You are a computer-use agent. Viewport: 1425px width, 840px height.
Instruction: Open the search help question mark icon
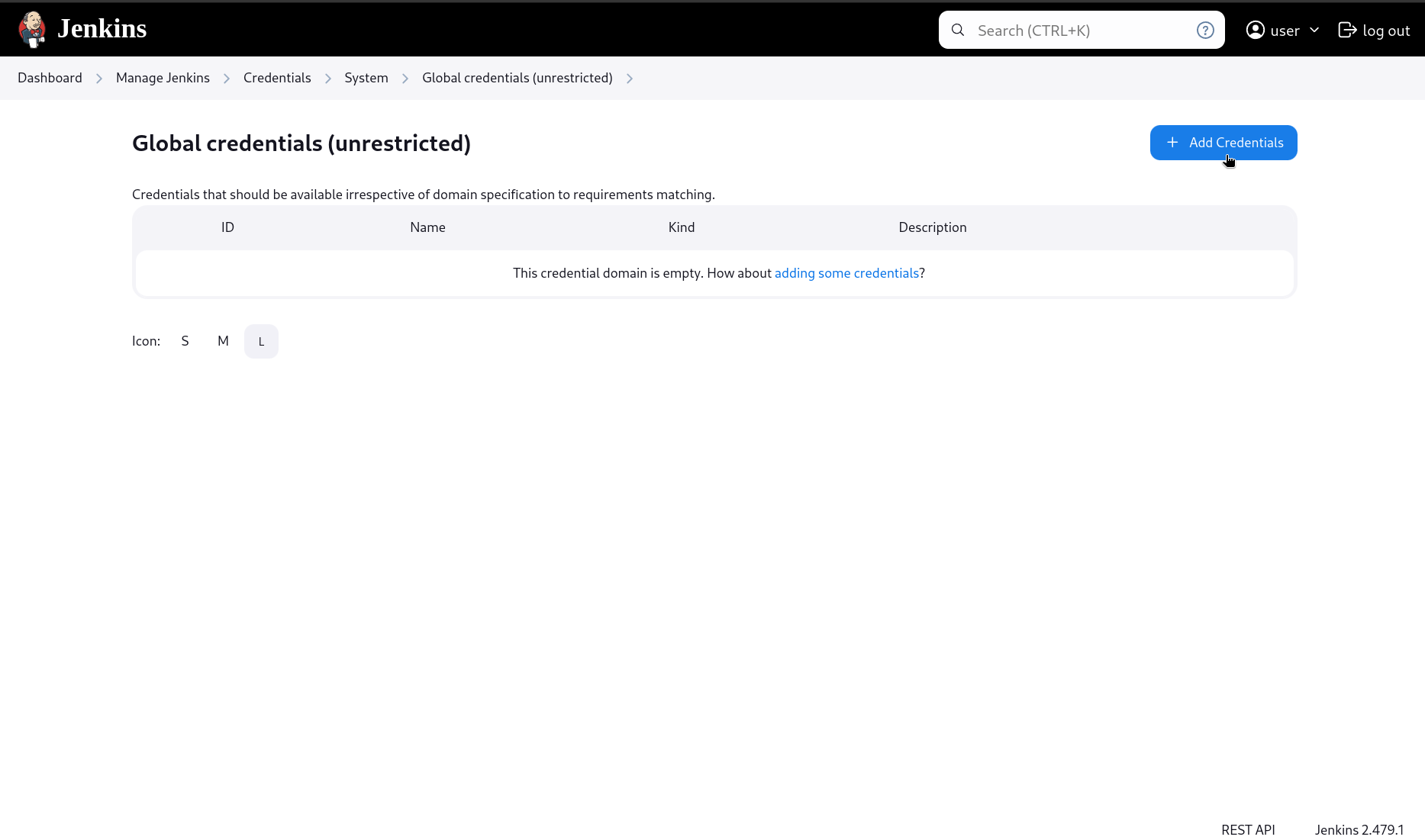pos(1205,30)
